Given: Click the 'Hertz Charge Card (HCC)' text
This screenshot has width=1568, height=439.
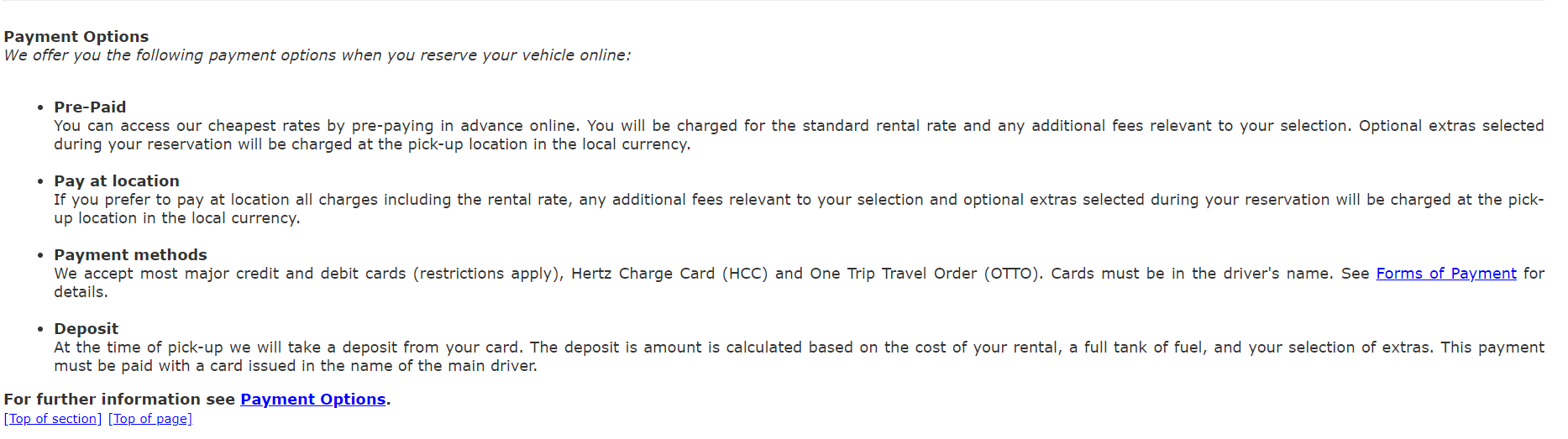Looking at the screenshot, I should 669,274.
